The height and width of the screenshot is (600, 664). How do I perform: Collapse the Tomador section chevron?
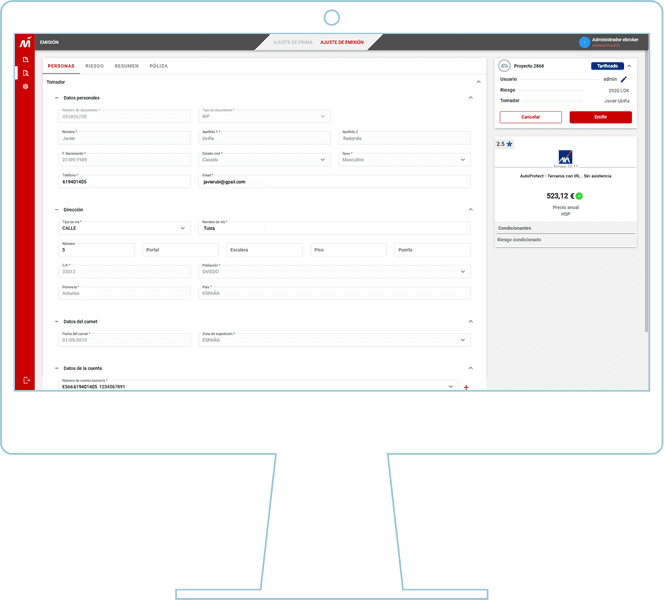479,82
